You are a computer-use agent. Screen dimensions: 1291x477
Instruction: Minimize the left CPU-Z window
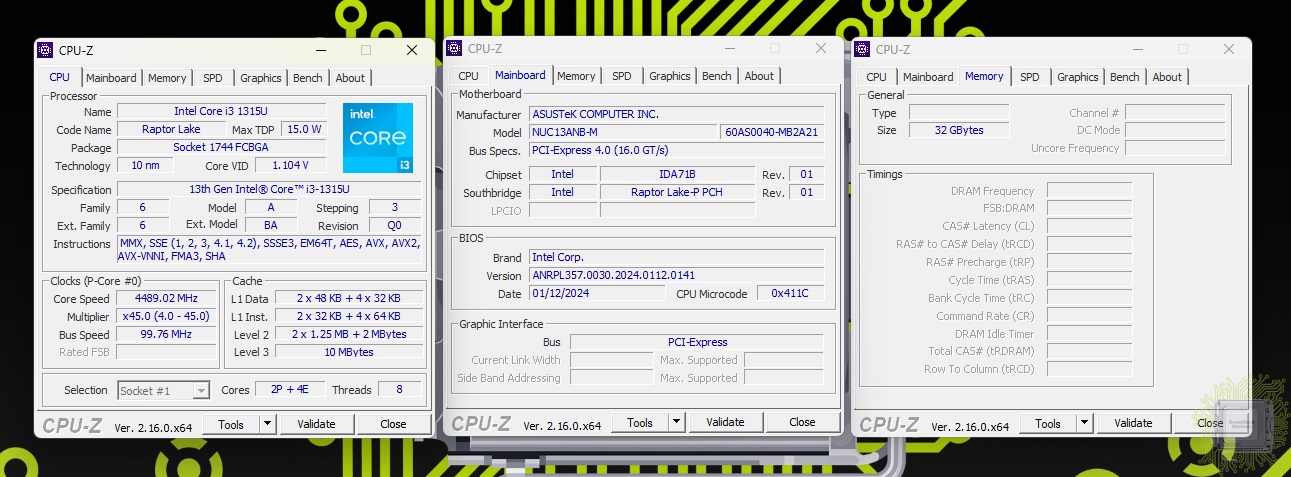(x=320, y=50)
